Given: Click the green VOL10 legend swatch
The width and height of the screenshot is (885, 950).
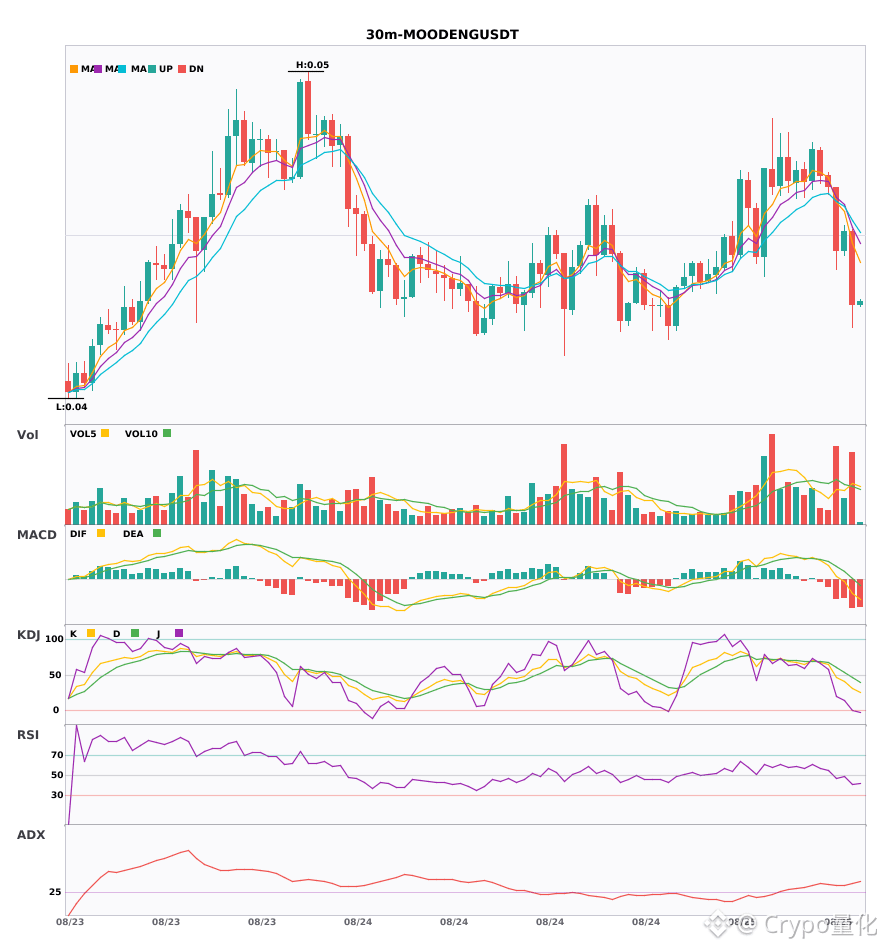Looking at the screenshot, I should tap(167, 433).
